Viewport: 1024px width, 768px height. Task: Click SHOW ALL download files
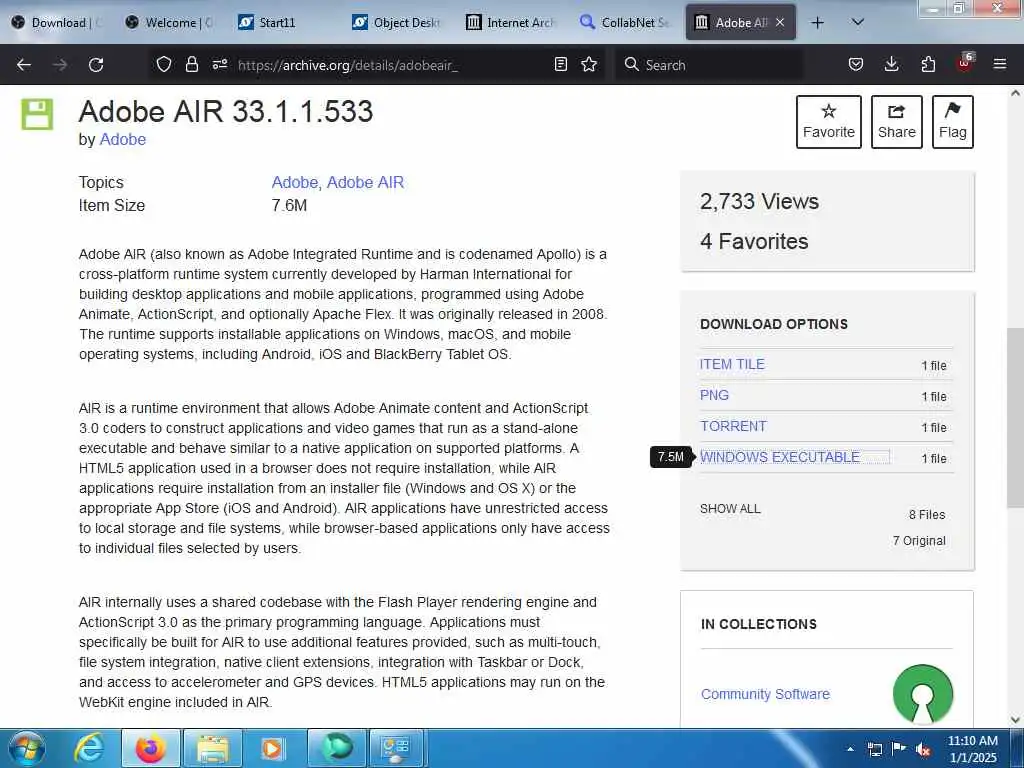730,509
